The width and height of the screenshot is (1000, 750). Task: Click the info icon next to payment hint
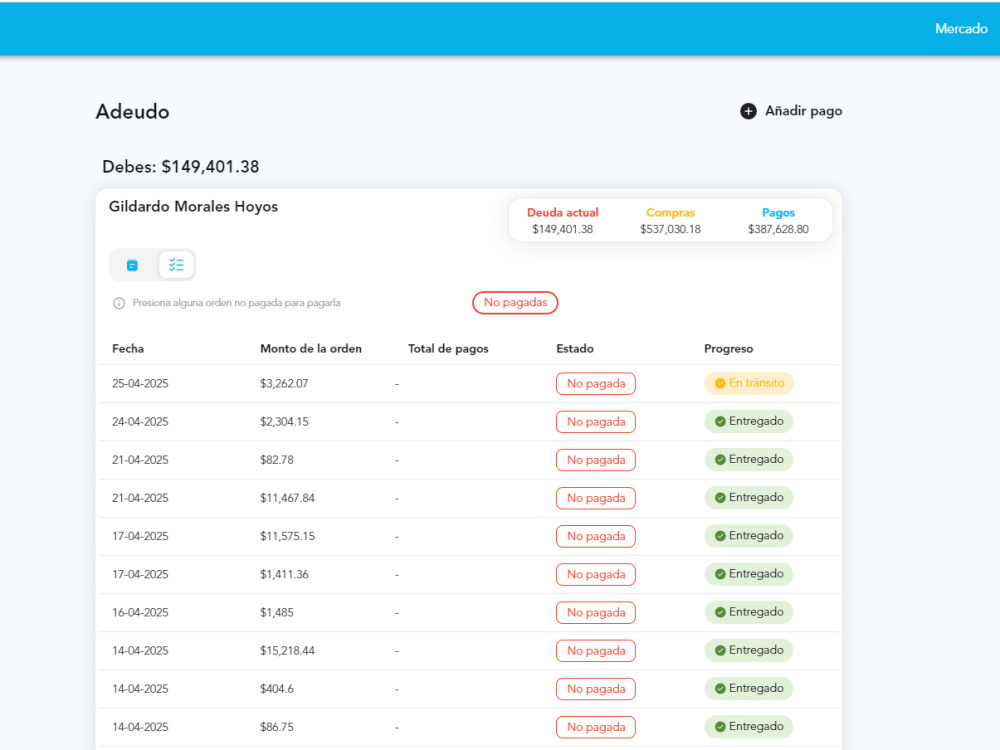[119, 303]
